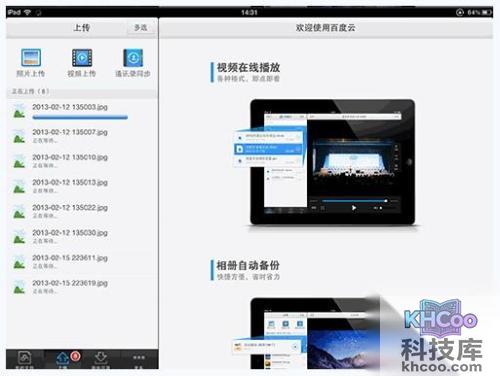Viewport: 500px width, 376px height.
Task: Tap thumbnail icon of 2013-02-15 223611.jpg
Action: [19, 262]
